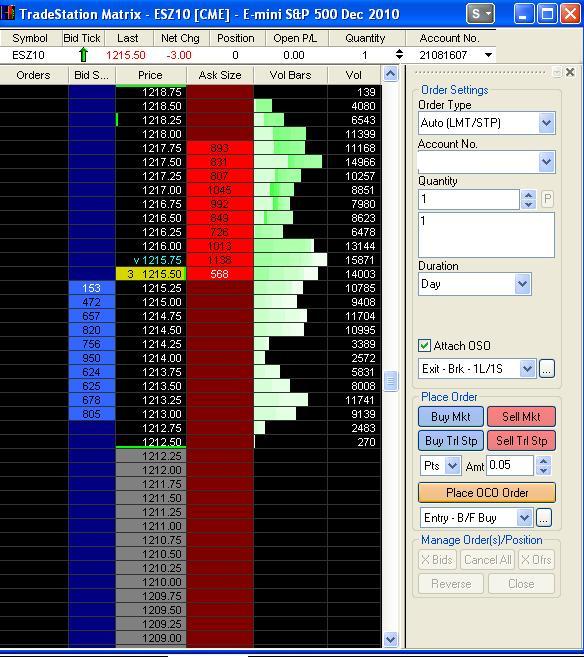The width and height of the screenshot is (584, 657).
Task: Click the price 1218.75 cell
Action: click(x=151, y=92)
